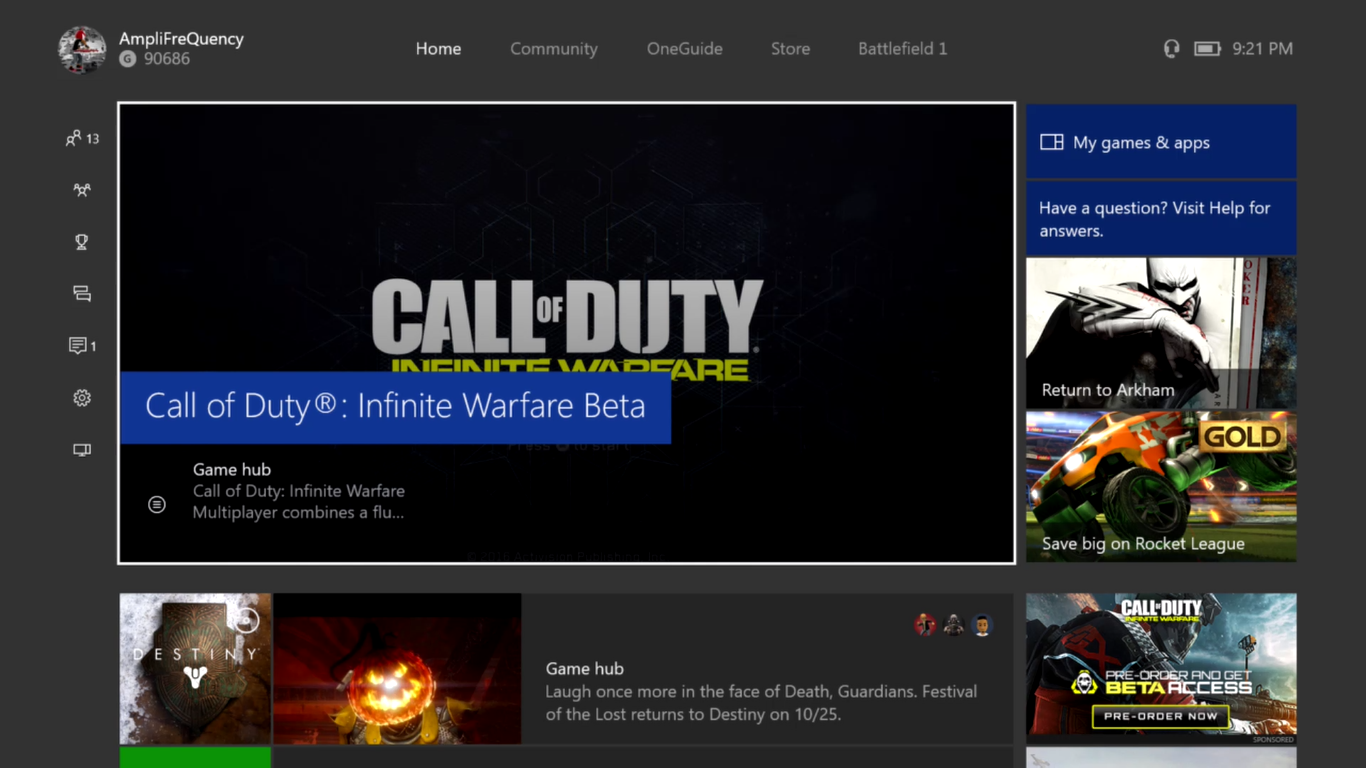The width and height of the screenshot is (1366, 768).
Task: Open the Friends list showing 13 online
Action: [x=82, y=138]
